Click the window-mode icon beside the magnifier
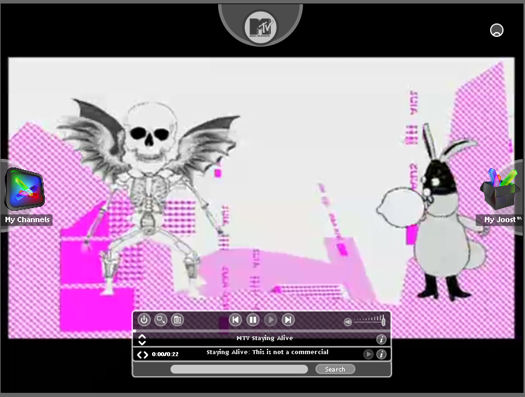Viewport: 525px width, 397px height. click(177, 320)
